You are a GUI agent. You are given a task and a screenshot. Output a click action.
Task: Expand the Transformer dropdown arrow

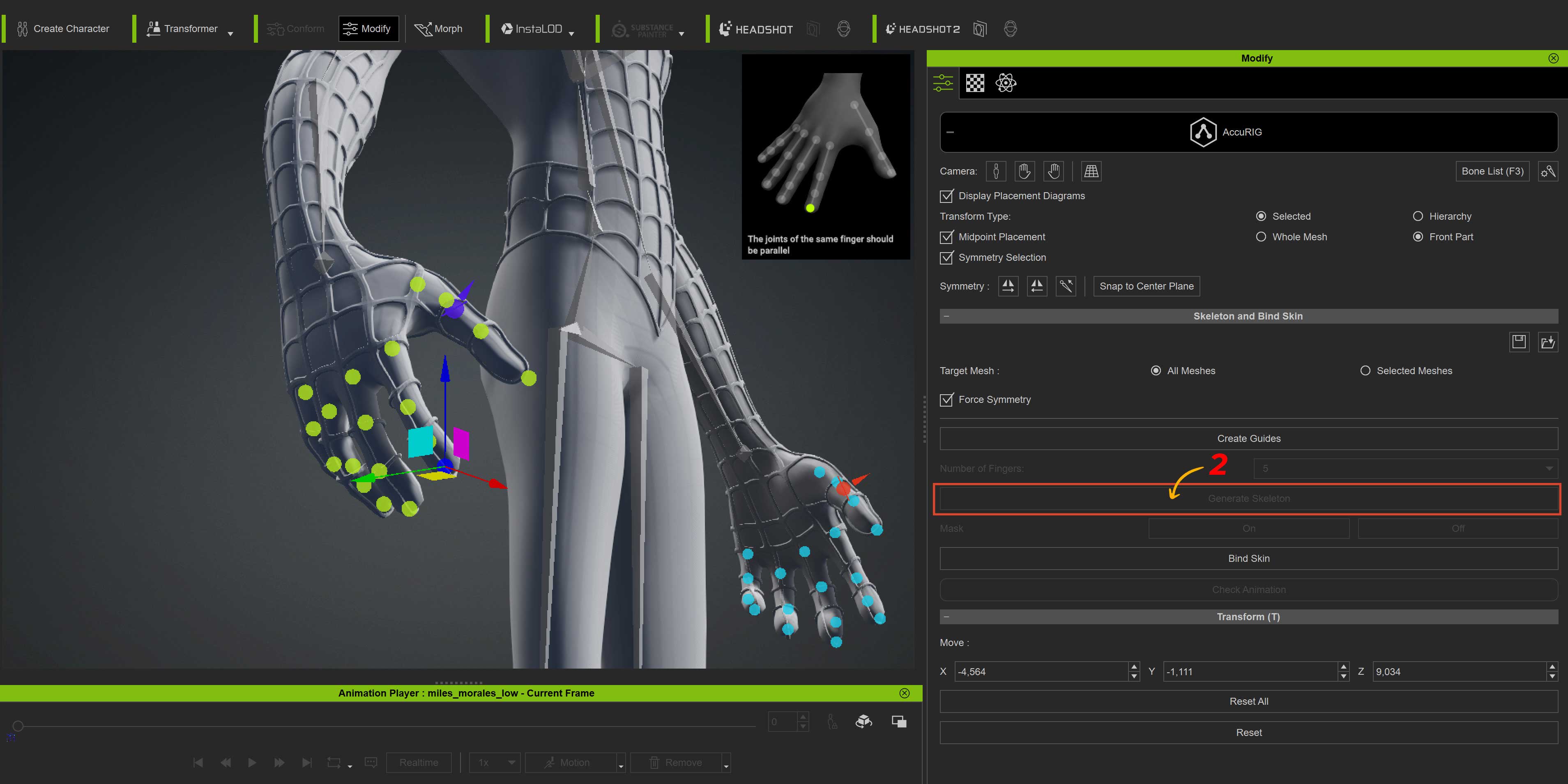231,34
